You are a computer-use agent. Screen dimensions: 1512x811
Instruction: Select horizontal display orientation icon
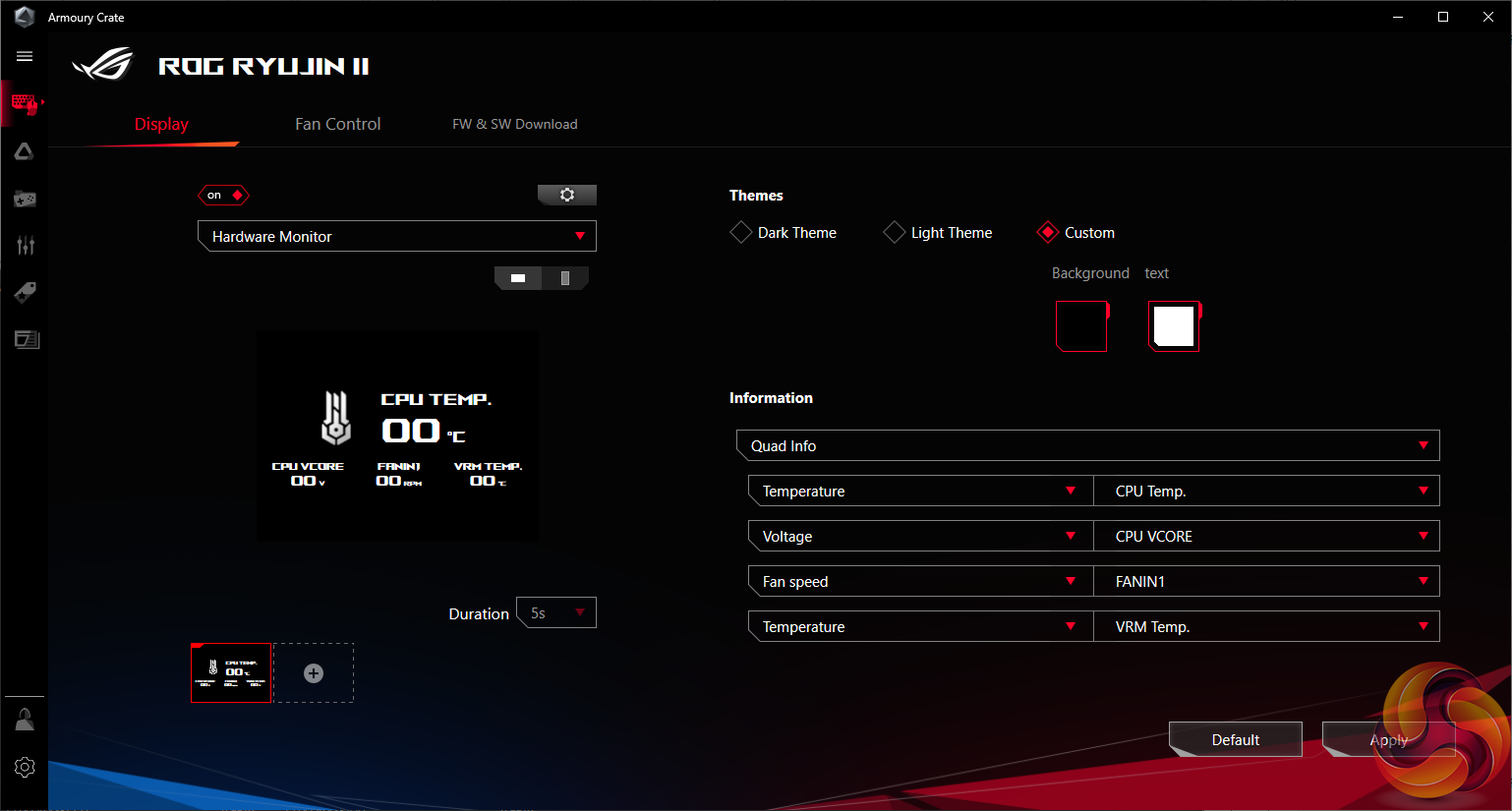click(x=518, y=278)
